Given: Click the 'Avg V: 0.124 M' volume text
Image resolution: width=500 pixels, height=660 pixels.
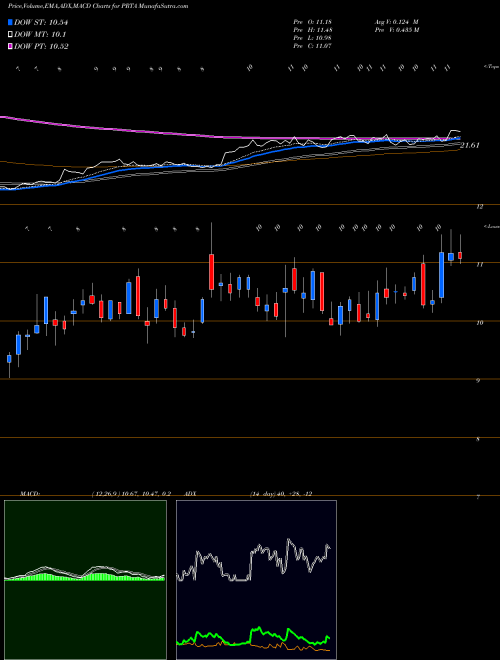Looking at the screenshot, I should [396, 21].
